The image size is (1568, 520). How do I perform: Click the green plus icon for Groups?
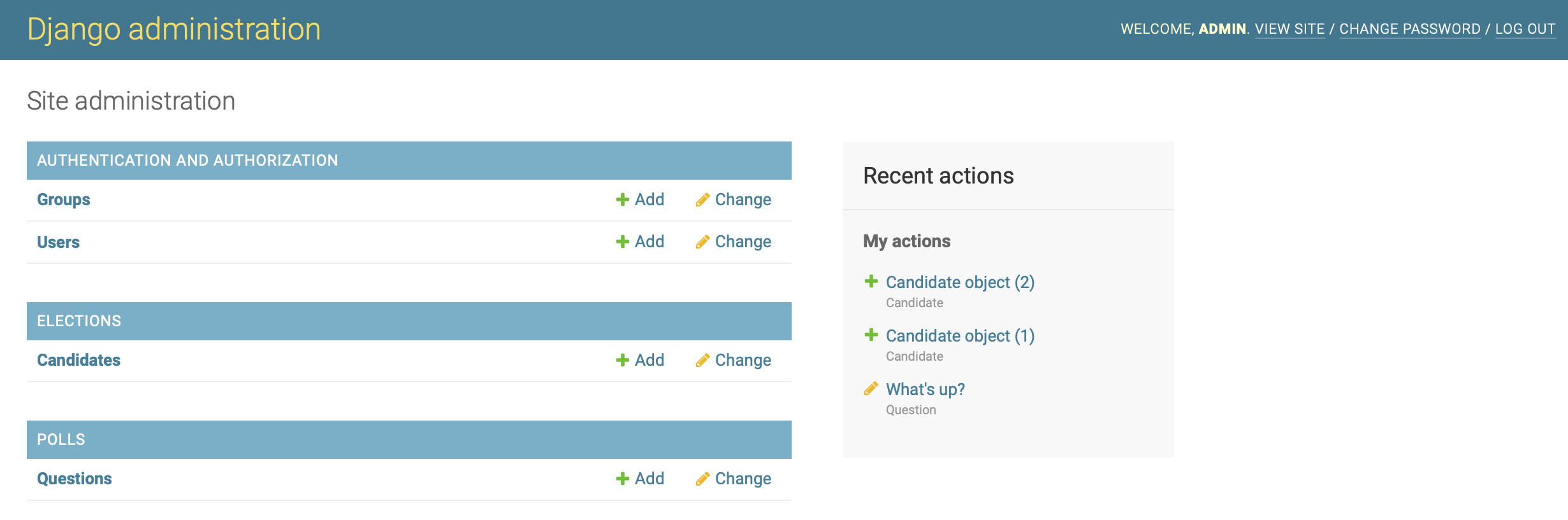pos(623,200)
